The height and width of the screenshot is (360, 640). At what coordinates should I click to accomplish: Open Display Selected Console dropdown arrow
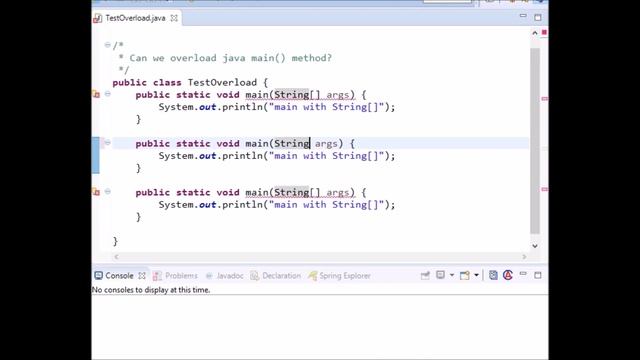452,276
